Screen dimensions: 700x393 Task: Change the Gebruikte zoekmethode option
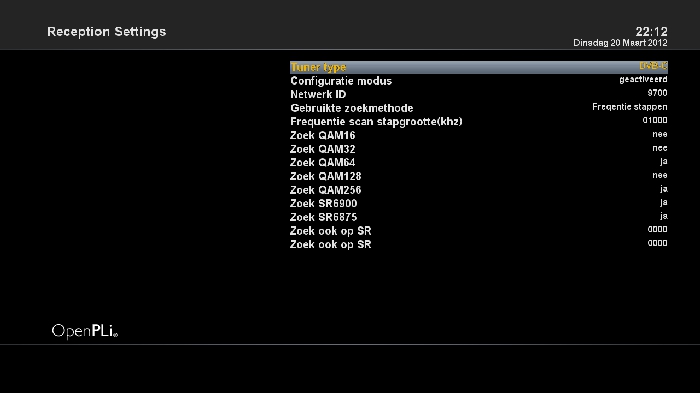point(479,108)
